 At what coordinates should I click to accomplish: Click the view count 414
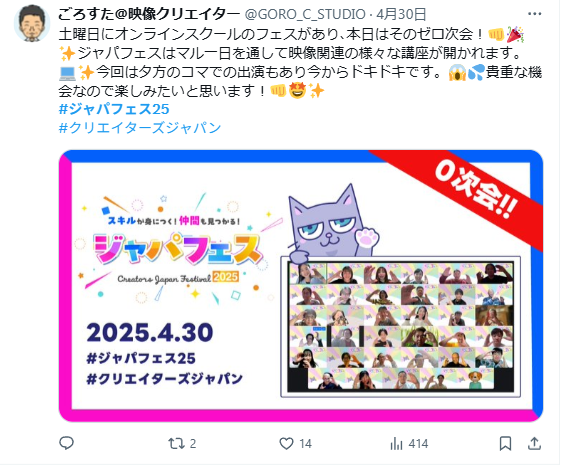[418, 444]
